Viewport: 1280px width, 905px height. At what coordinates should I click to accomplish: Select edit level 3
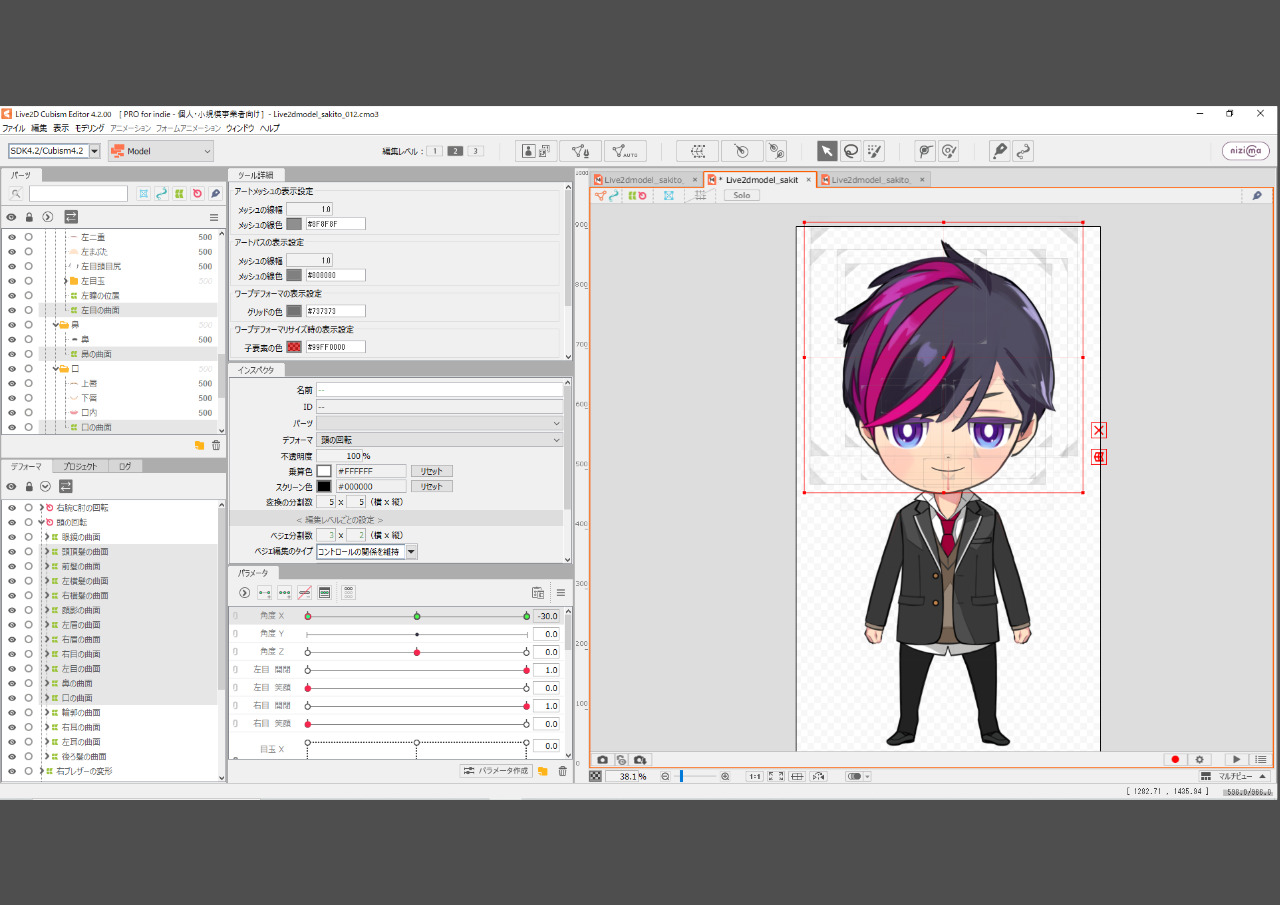point(476,151)
